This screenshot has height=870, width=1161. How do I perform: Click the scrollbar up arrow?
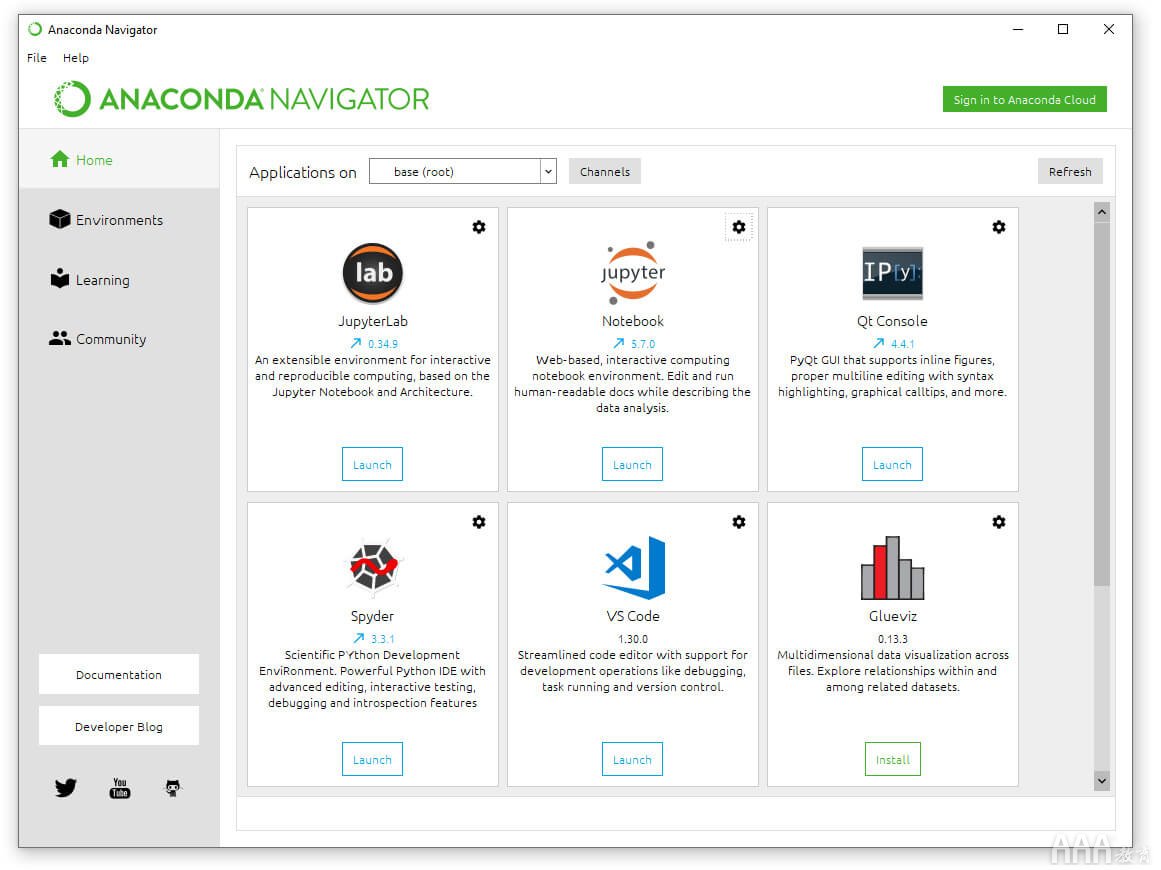[1102, 213]
